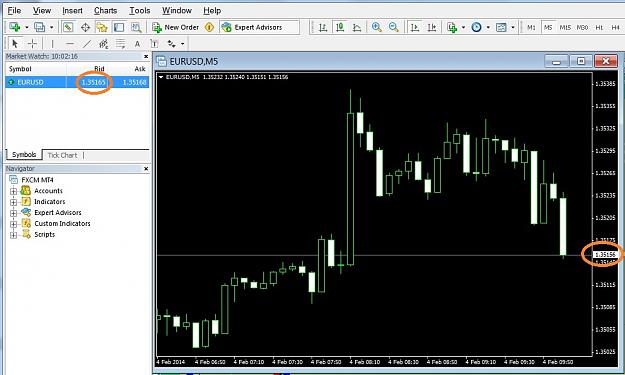Select the Text Label tool

point(154,43)
